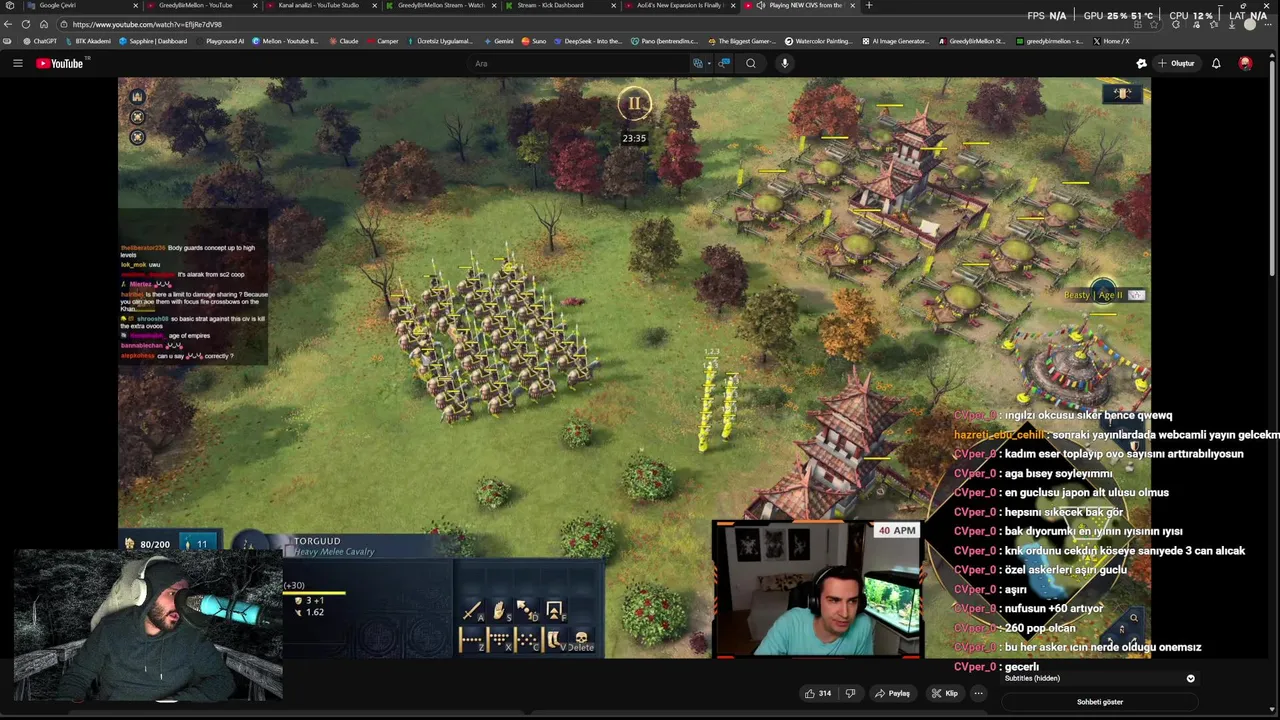Open the 'Home / X' bookmark
The width and height of the screenshot is (1280, 720).
click(1111, 41)
